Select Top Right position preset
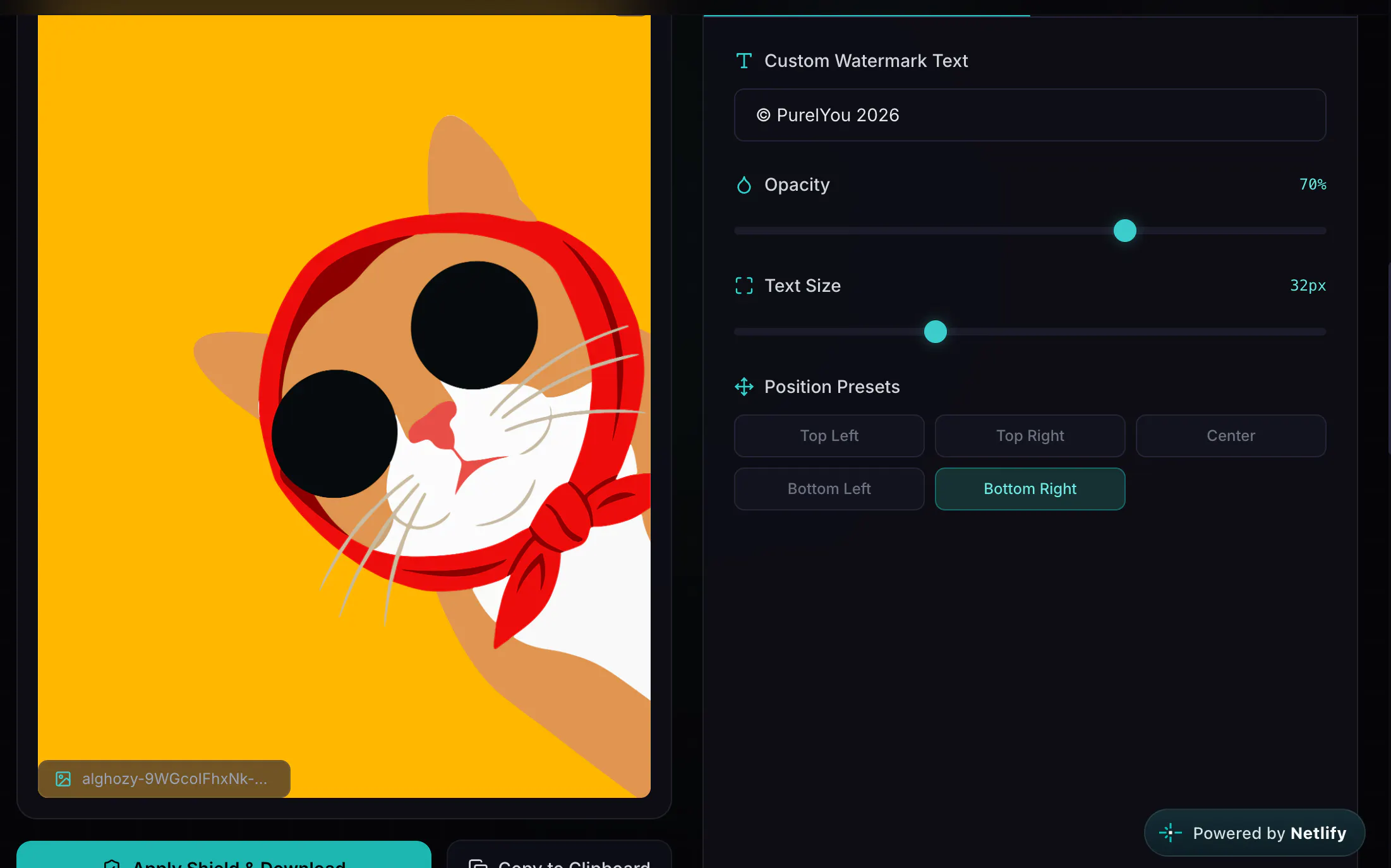1391x868 pixels. tap(1030, 436)
